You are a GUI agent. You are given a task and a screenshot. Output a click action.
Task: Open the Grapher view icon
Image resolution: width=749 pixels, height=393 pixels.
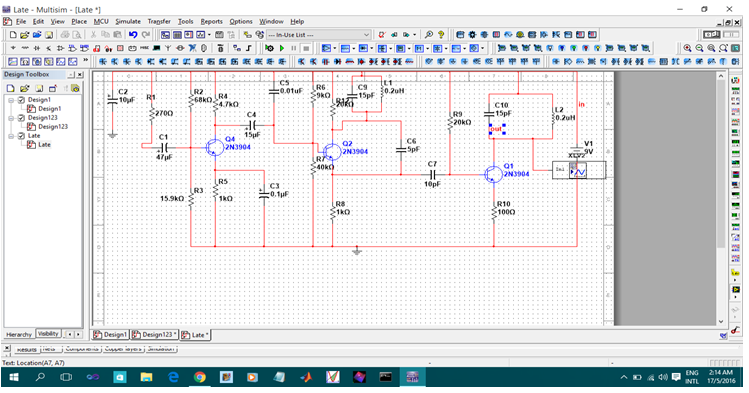(201, 35)
